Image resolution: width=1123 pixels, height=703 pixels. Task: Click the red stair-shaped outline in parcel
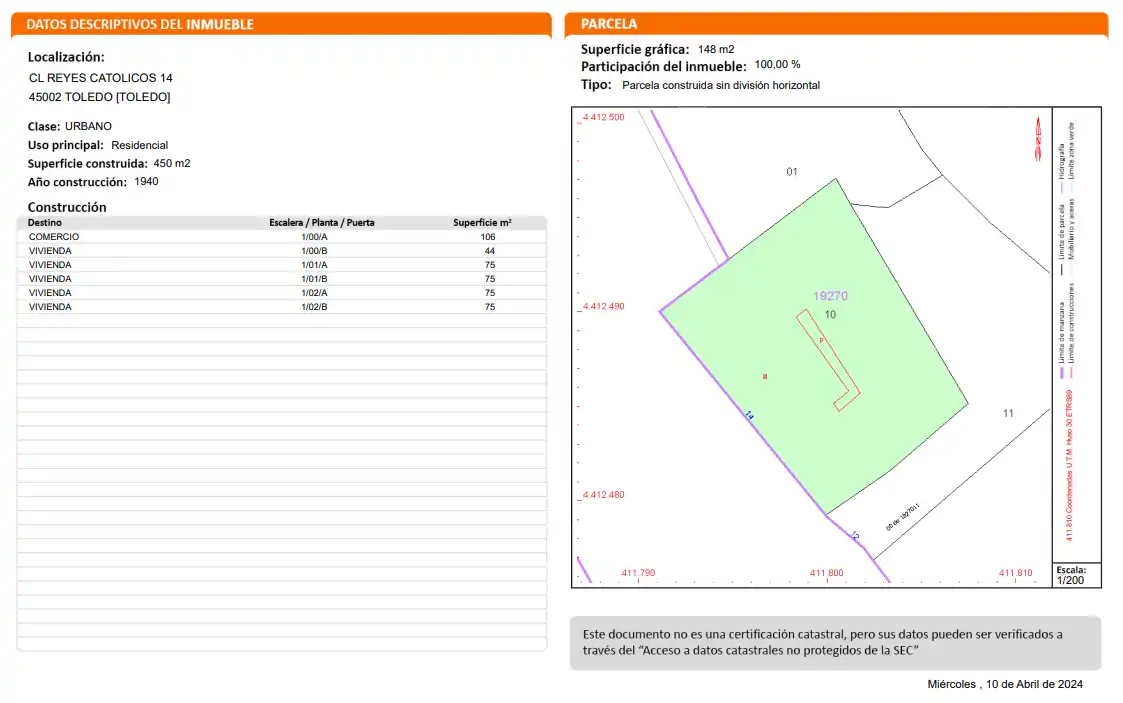828,360
